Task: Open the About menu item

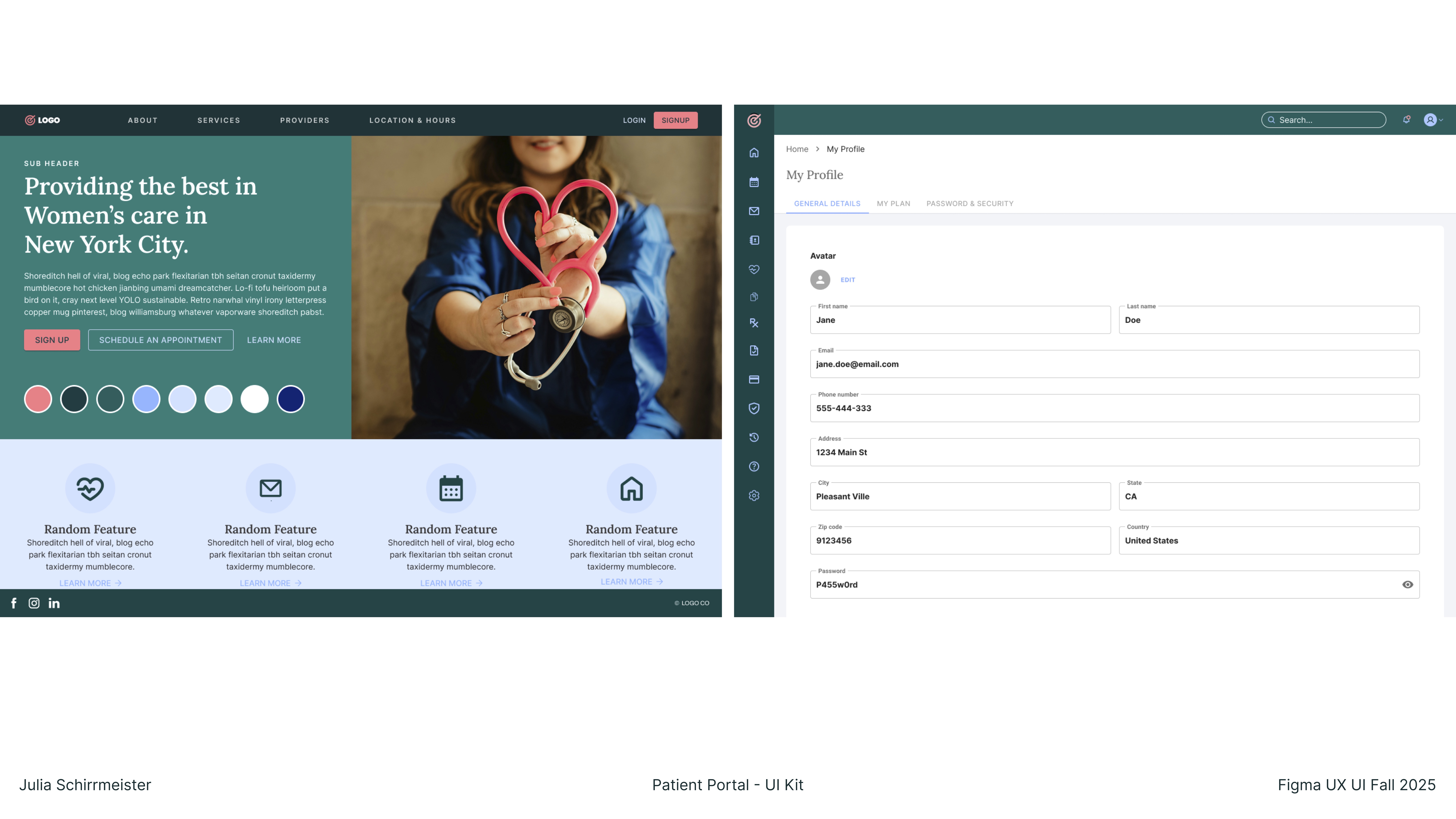Action: click(x=143, y=120)
